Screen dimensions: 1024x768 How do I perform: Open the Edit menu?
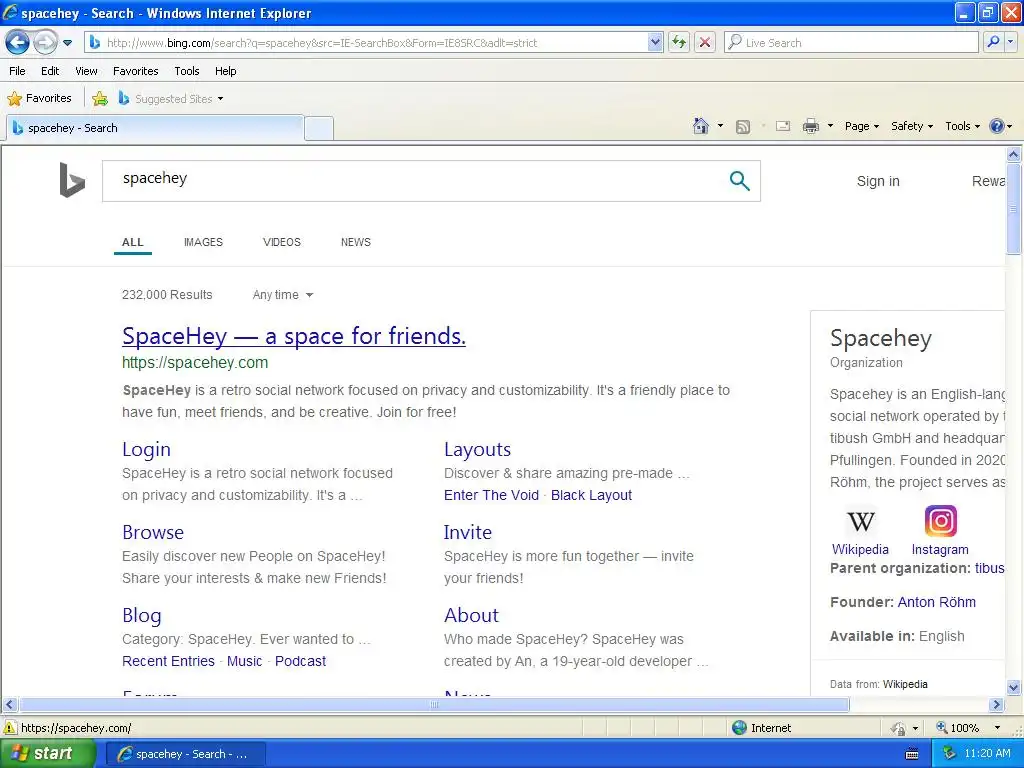pos(50,71)
